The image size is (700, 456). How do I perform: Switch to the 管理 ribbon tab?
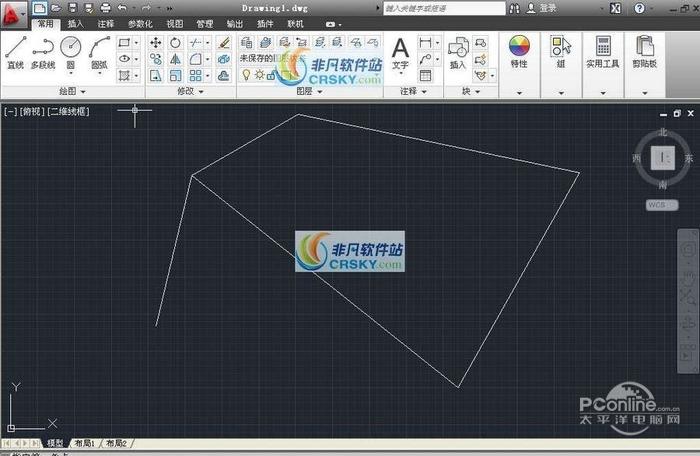coord(205,24)
